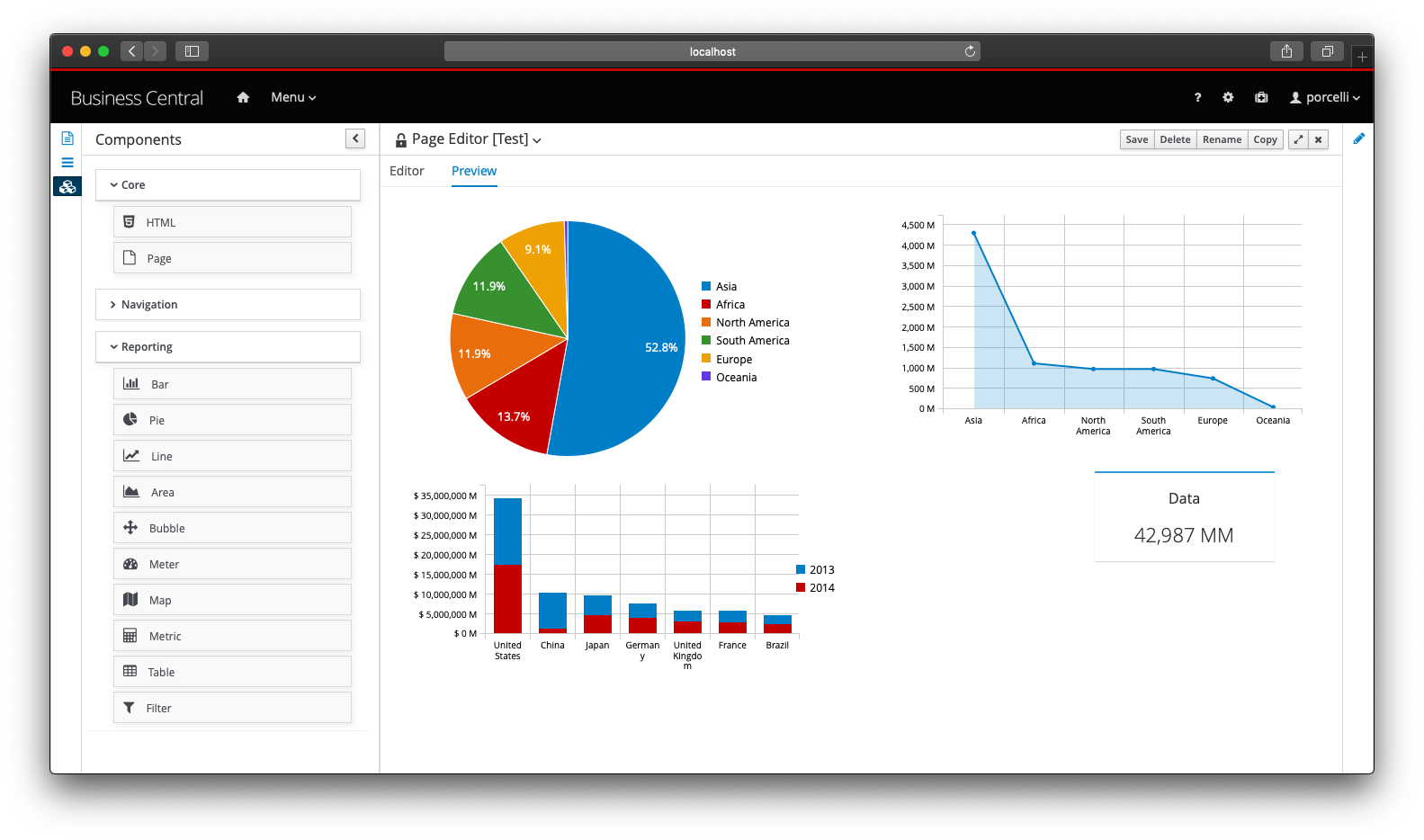Image resolution: width=1424 pixels, height=840 pixels.
Task: Collapse the Components panel with the arrow button
Action: 355,139
